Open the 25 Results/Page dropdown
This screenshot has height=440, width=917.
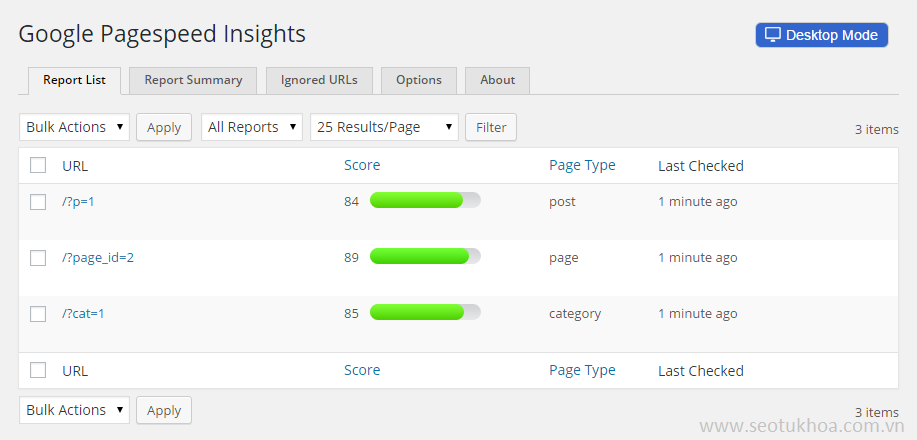384,127
